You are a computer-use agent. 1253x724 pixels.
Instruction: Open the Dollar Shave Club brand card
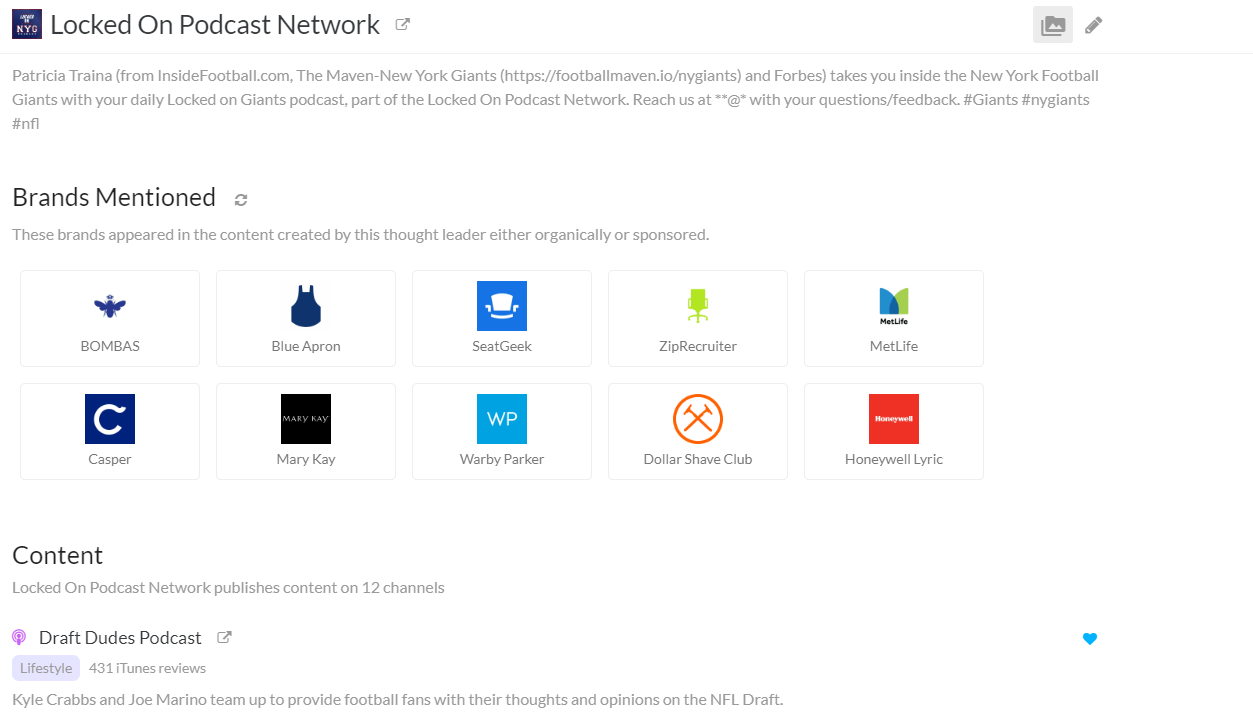(x=698, y=431)
